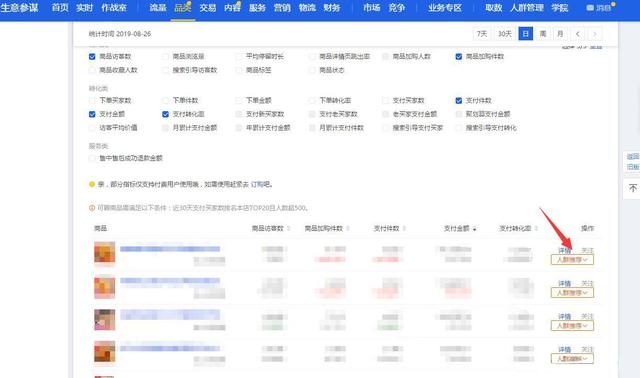Screen dimensions: 640x378
Task: Click the 订购 subscription link
Action: tap(257, 185)
